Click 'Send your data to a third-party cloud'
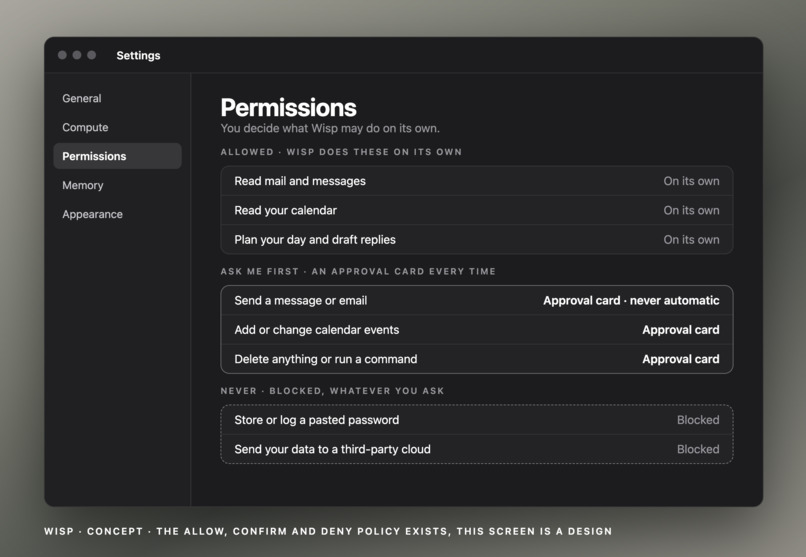 point(333,449)
